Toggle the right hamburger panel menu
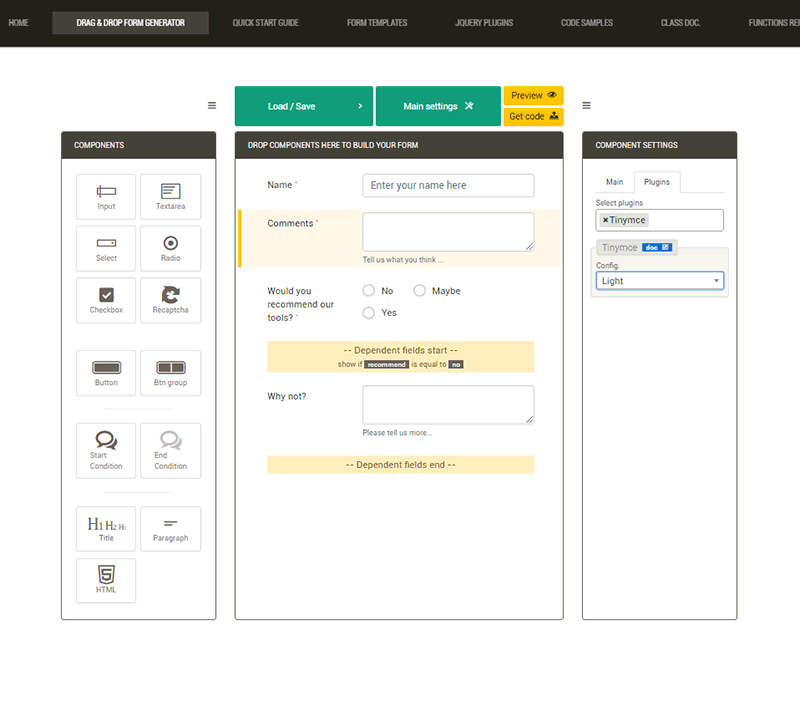The image size is (800, 727). click(586, 106)
